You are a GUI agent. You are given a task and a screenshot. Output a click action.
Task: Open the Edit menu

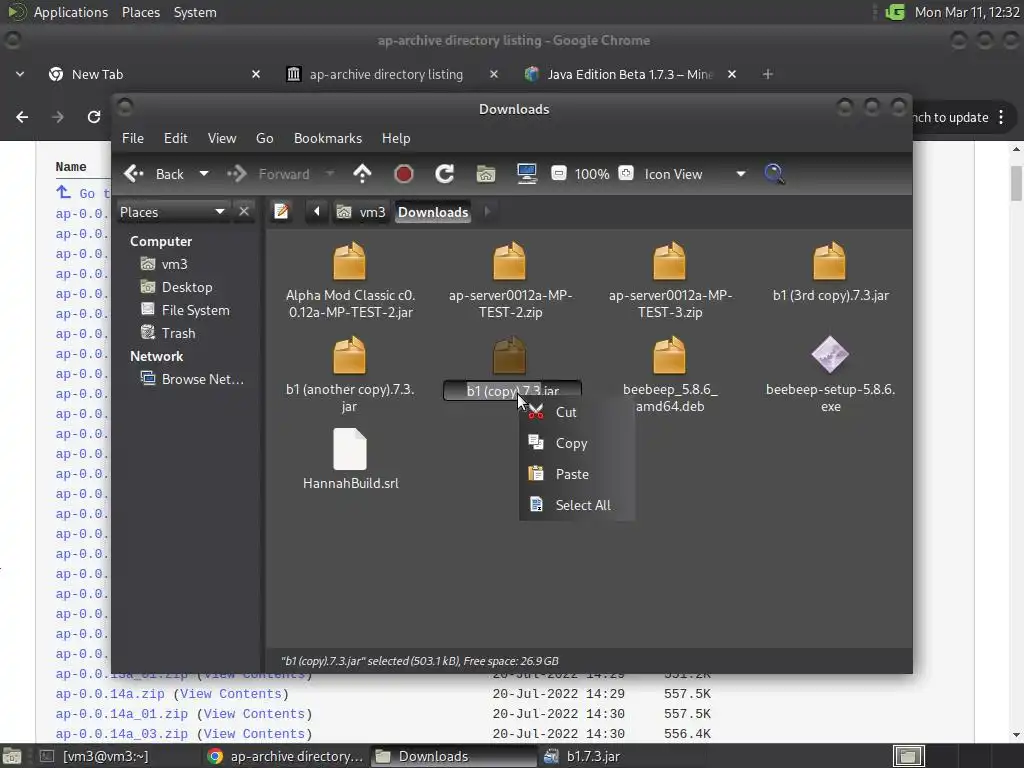(x=175, y=138)
